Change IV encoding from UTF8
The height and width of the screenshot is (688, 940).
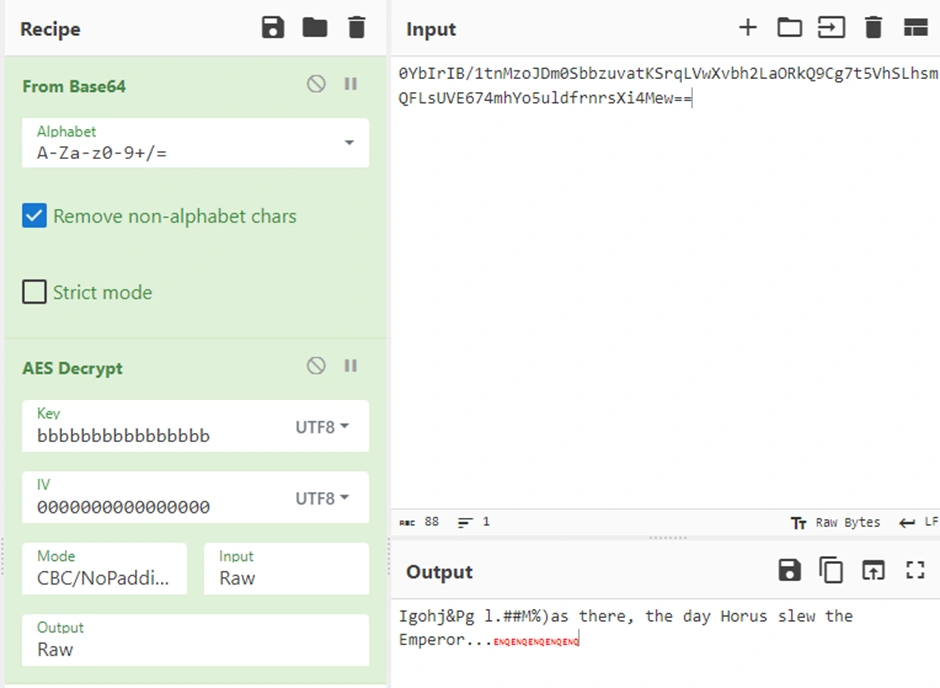322,498
